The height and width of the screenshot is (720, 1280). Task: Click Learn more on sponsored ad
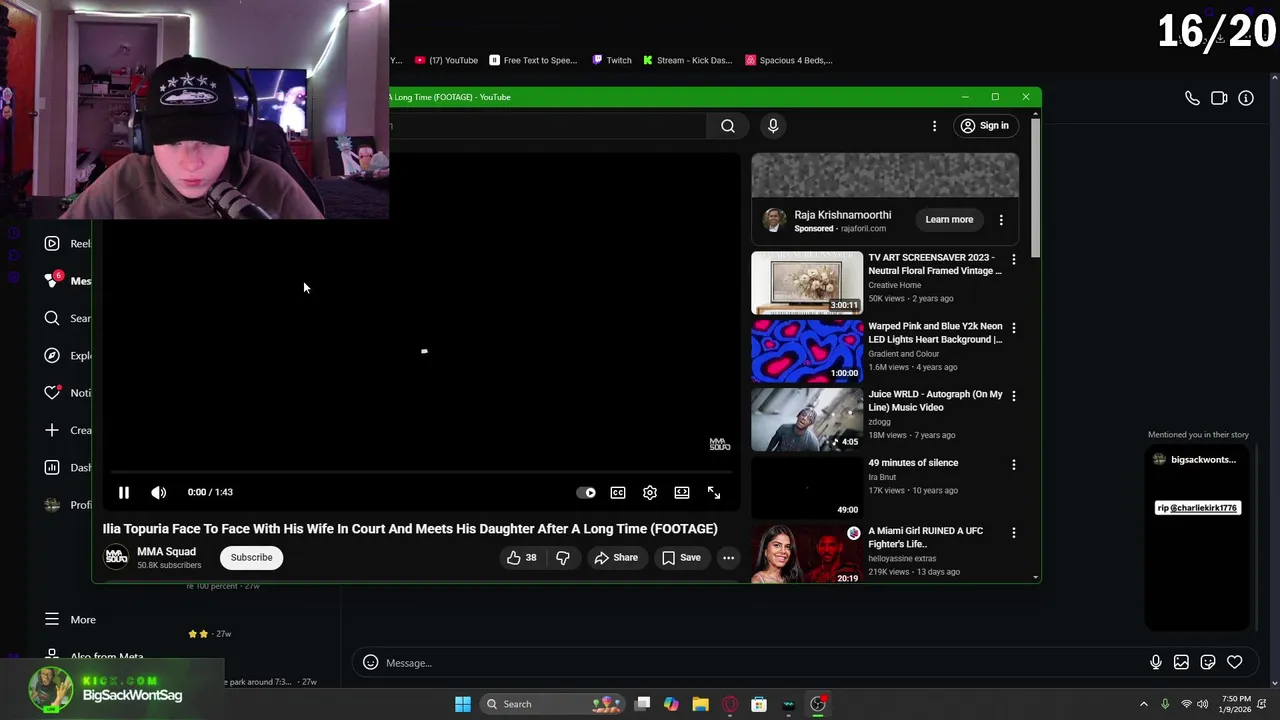949,220
